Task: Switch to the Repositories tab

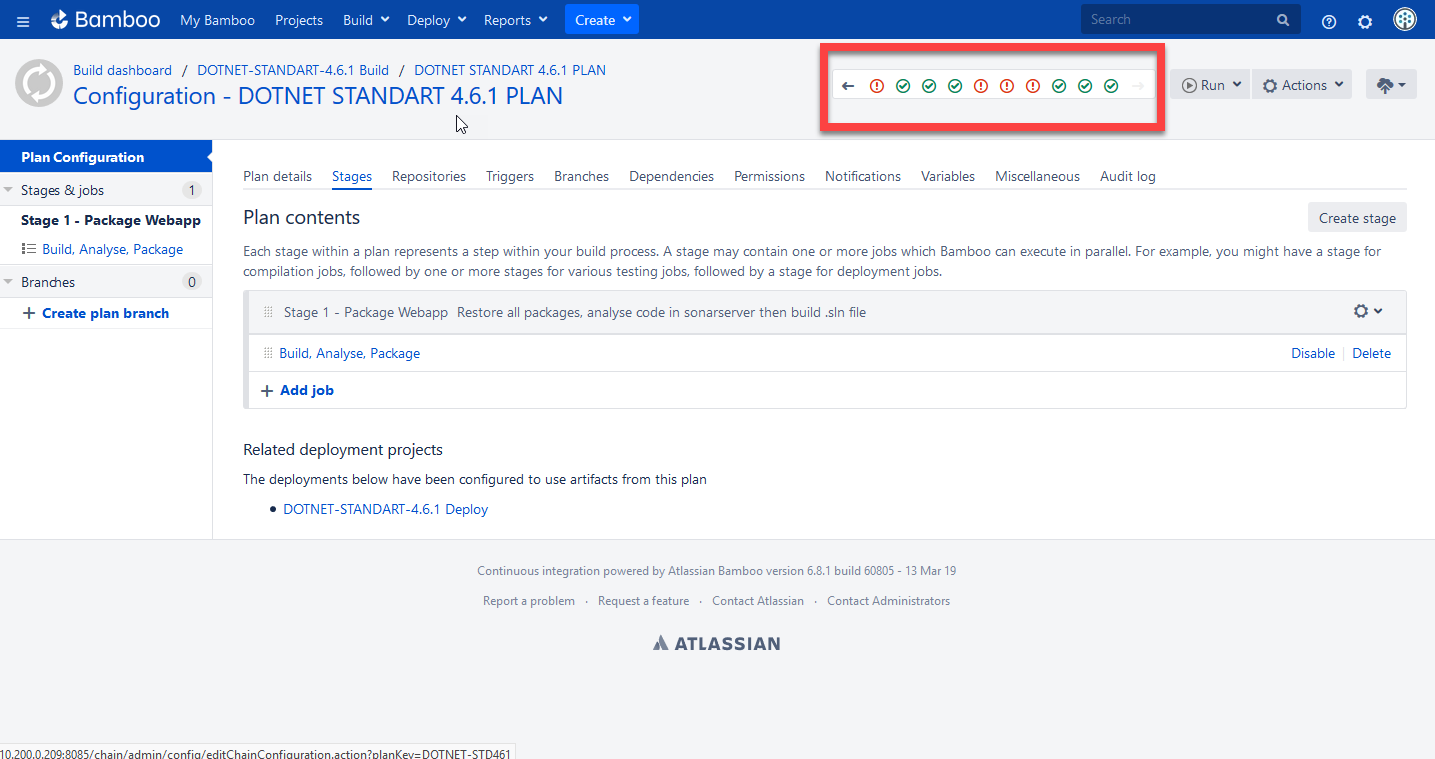Action: click(x=429, y=177)
